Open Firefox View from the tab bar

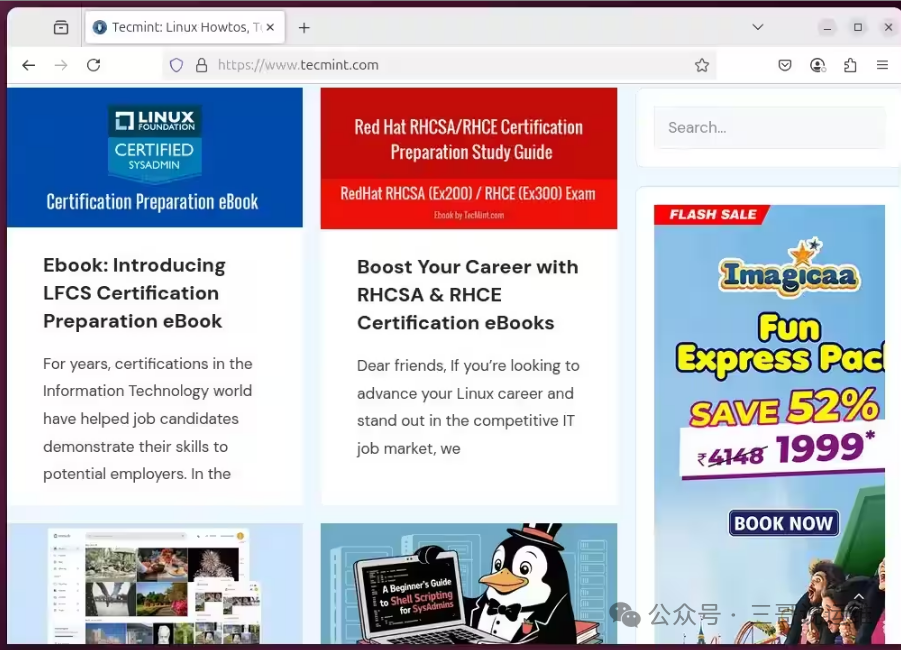61,28
